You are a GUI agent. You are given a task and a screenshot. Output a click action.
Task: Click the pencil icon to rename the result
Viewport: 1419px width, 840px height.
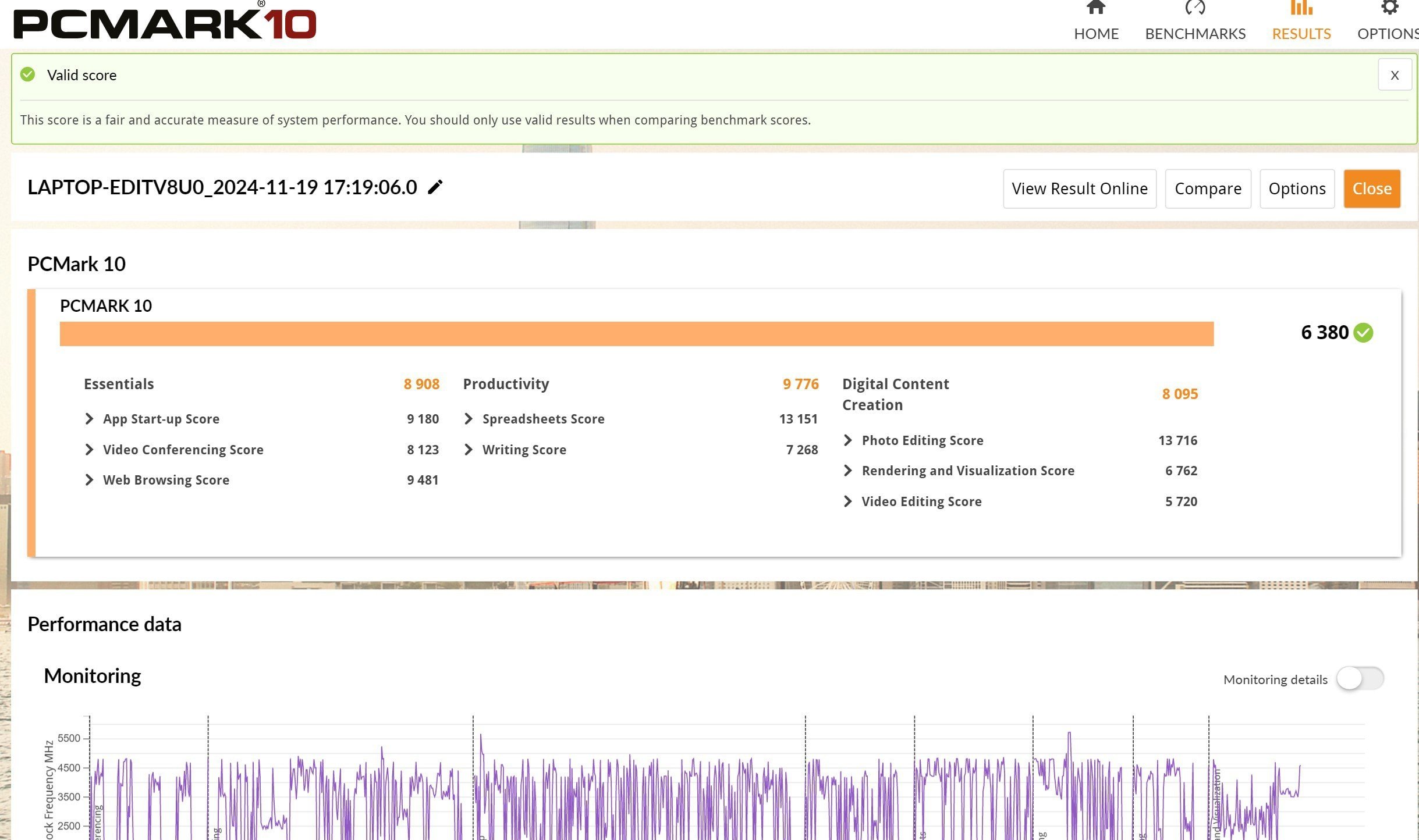[x=435, y=187]
